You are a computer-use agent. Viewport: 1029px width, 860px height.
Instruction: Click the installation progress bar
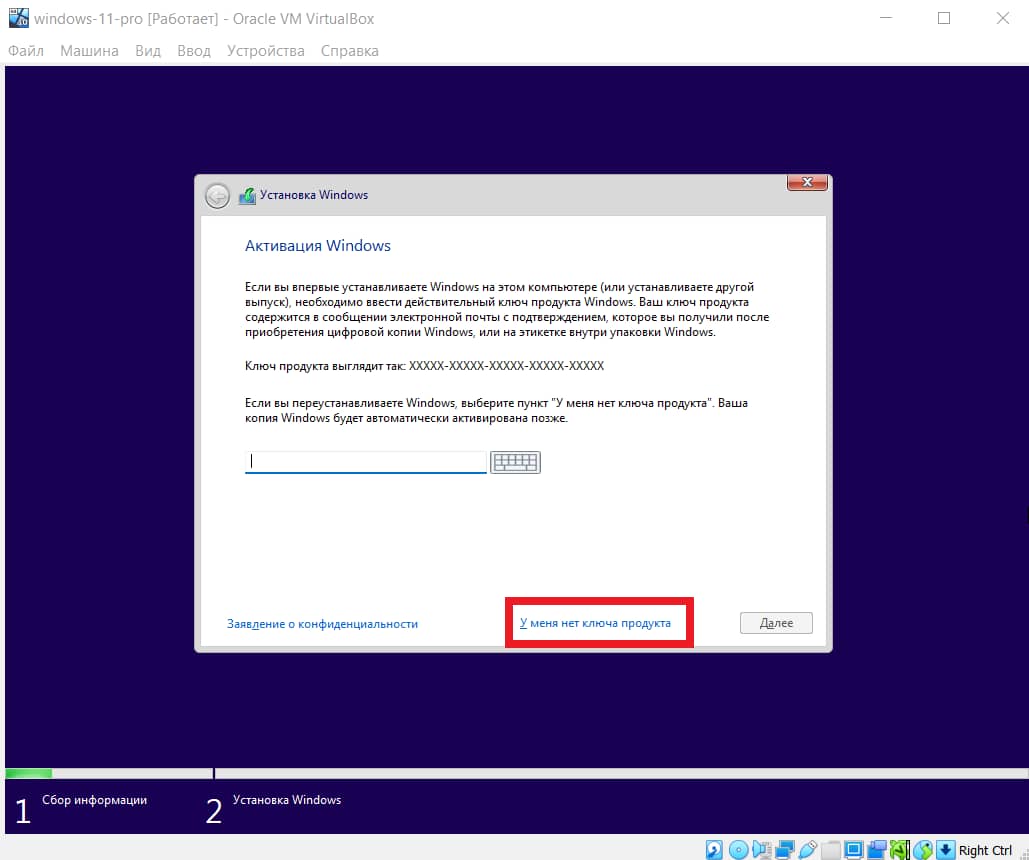[516, 773]
